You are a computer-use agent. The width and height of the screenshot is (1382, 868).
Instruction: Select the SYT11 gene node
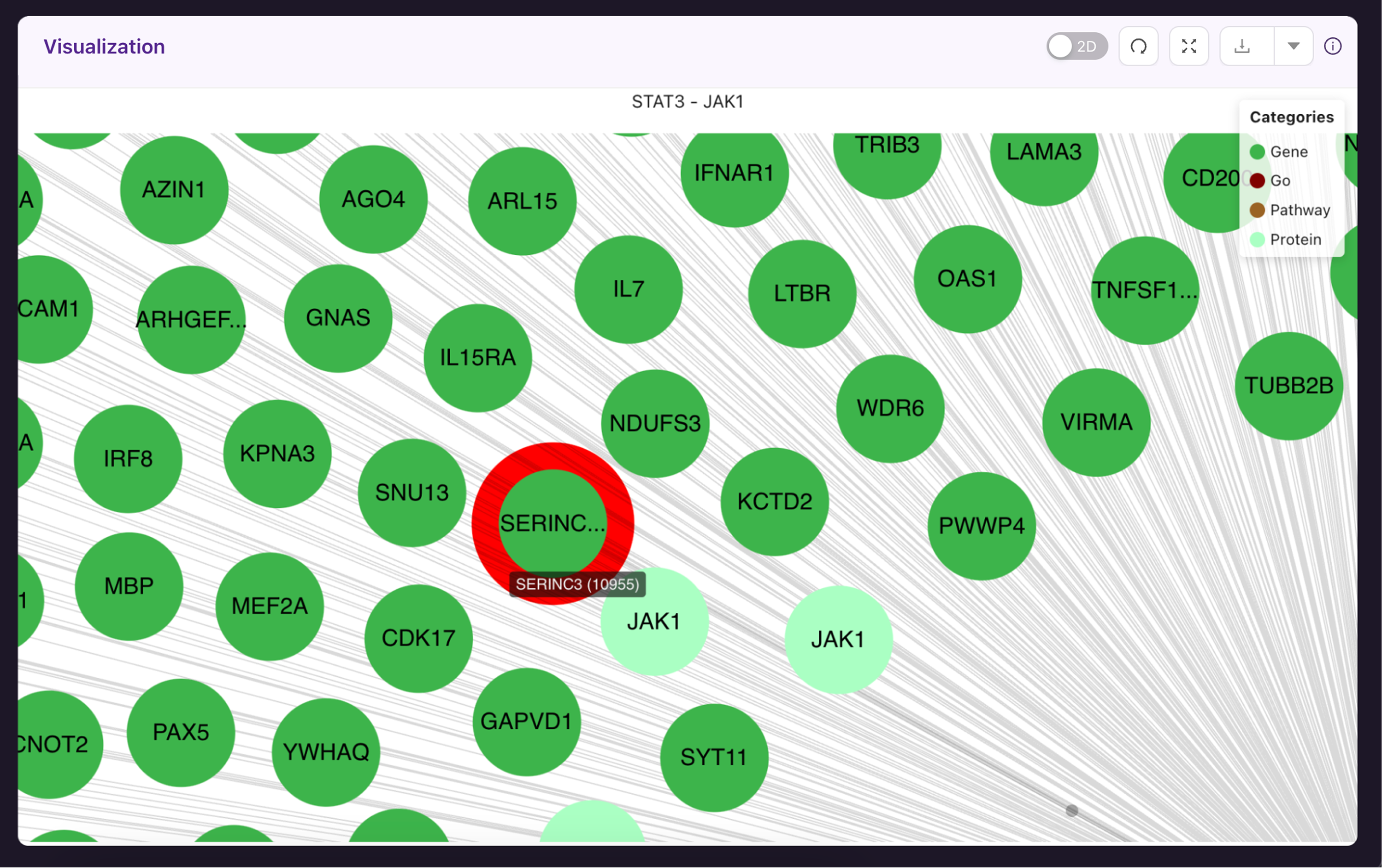(x=714, y=758)
